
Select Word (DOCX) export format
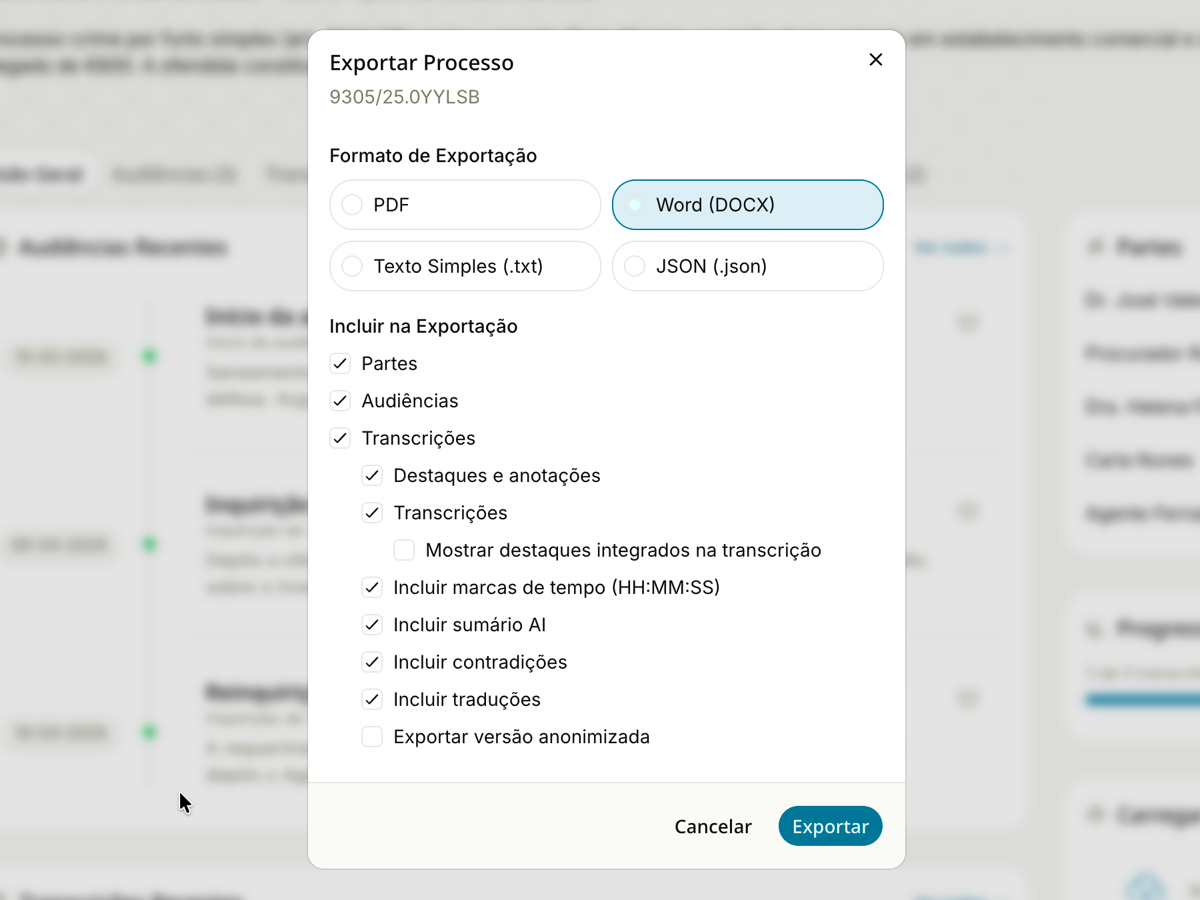click(x=748, y=205)
